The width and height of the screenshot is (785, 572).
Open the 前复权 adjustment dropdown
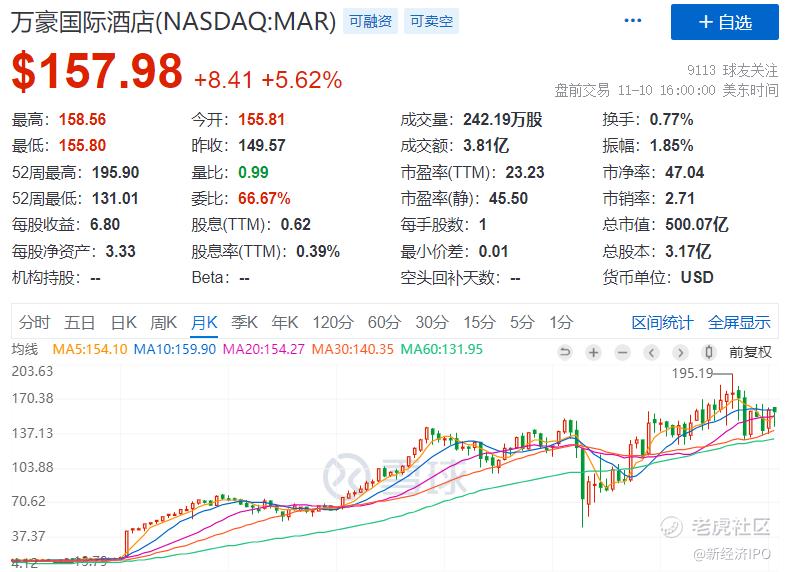click(750, 352)
